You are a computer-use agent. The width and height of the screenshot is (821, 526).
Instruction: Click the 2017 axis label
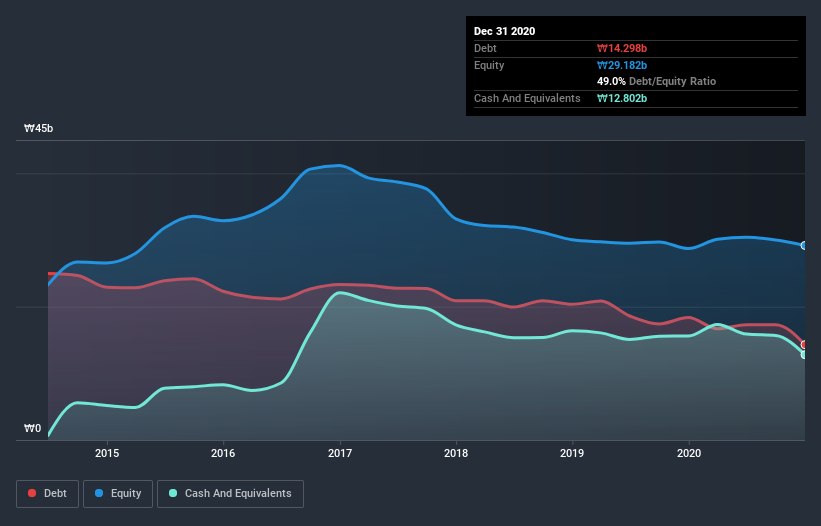click(x=340, y=453)
